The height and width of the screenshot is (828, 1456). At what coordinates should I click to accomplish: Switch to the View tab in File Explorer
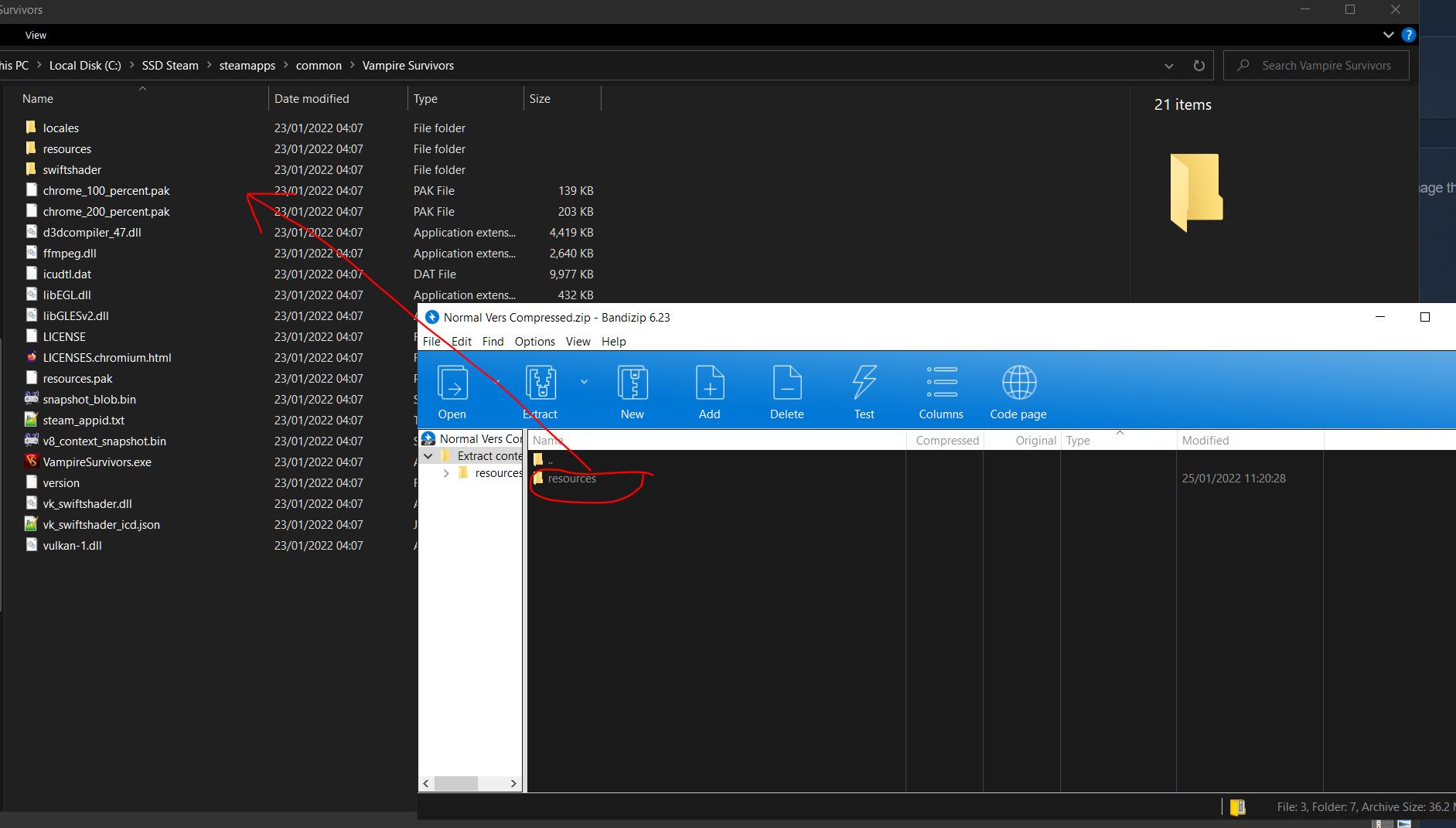[x=36, y=35]
